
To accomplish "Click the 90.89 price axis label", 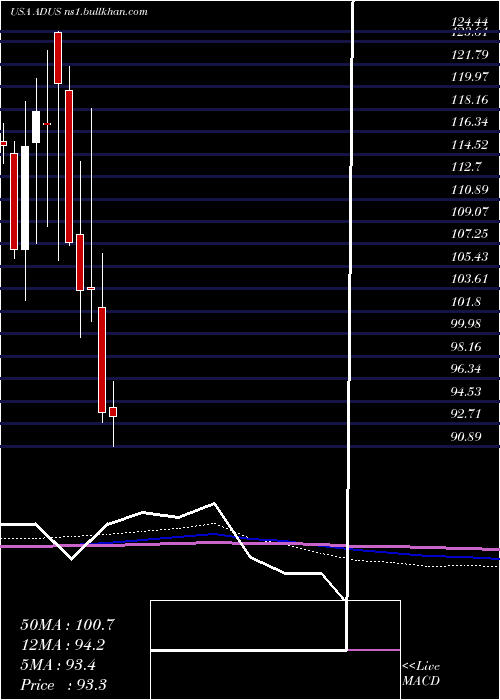I will [x=467, y=436].
